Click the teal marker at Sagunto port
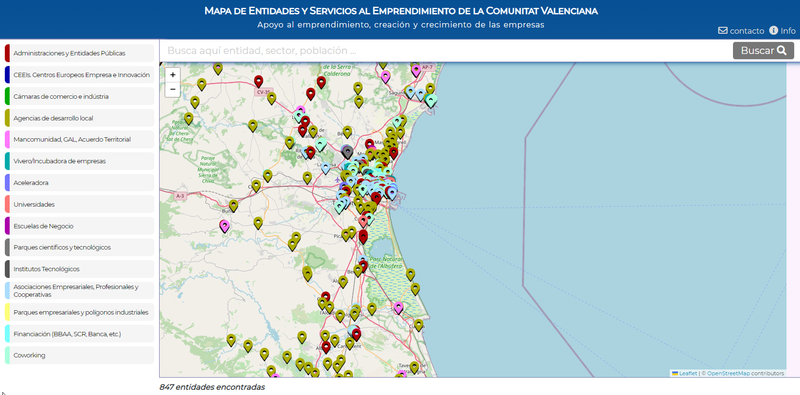Image resolution: width=800 pixels, height=395 pixels. coord(432,101)
